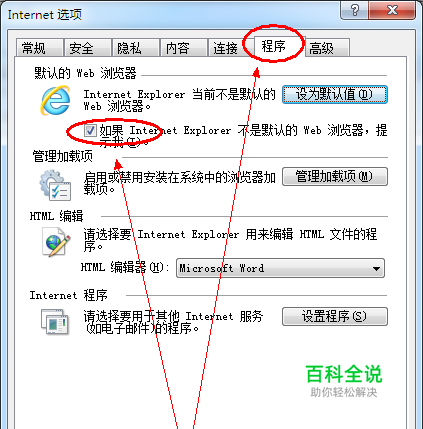Close the Internet 选项 dialog

(392, 10)
